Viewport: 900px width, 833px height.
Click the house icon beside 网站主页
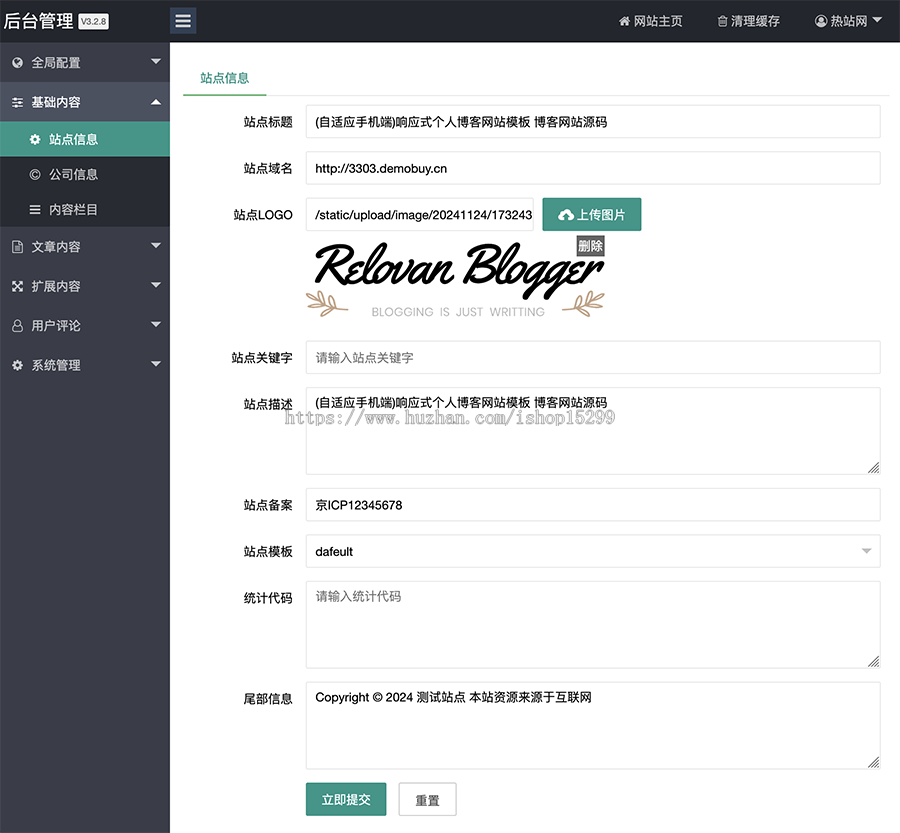pyautogui.click(x=624, y=21)
